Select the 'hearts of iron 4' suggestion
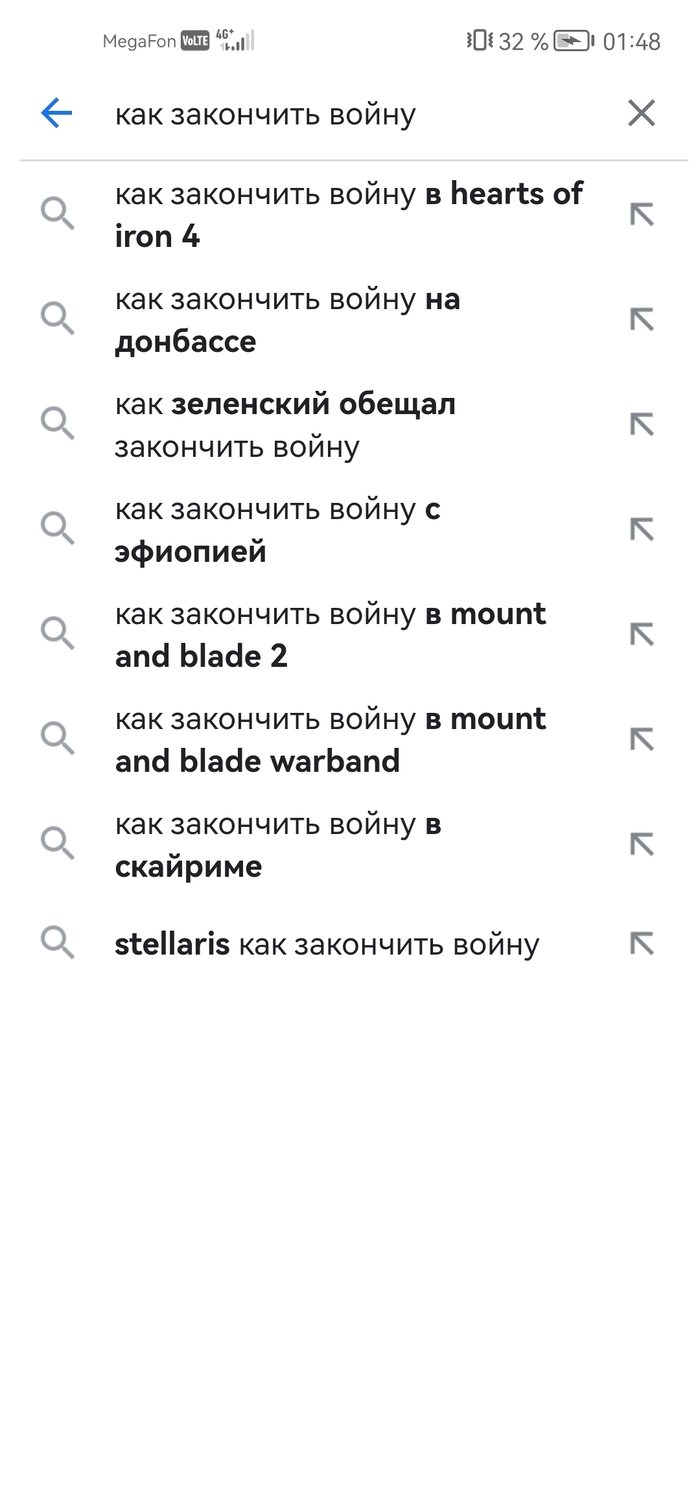This screenshot has height=1497, width=700. (348, 214)
